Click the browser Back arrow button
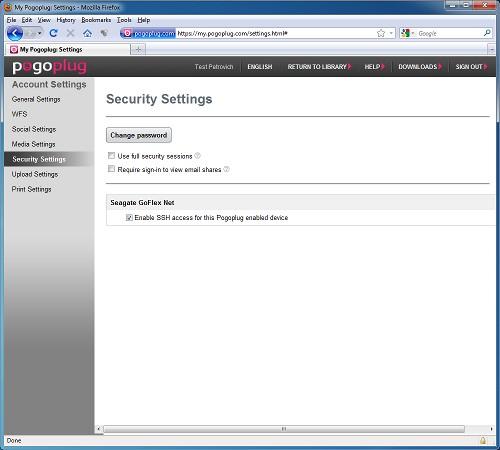The height and width of the screenshot is (450, 500). pos(15,33)
